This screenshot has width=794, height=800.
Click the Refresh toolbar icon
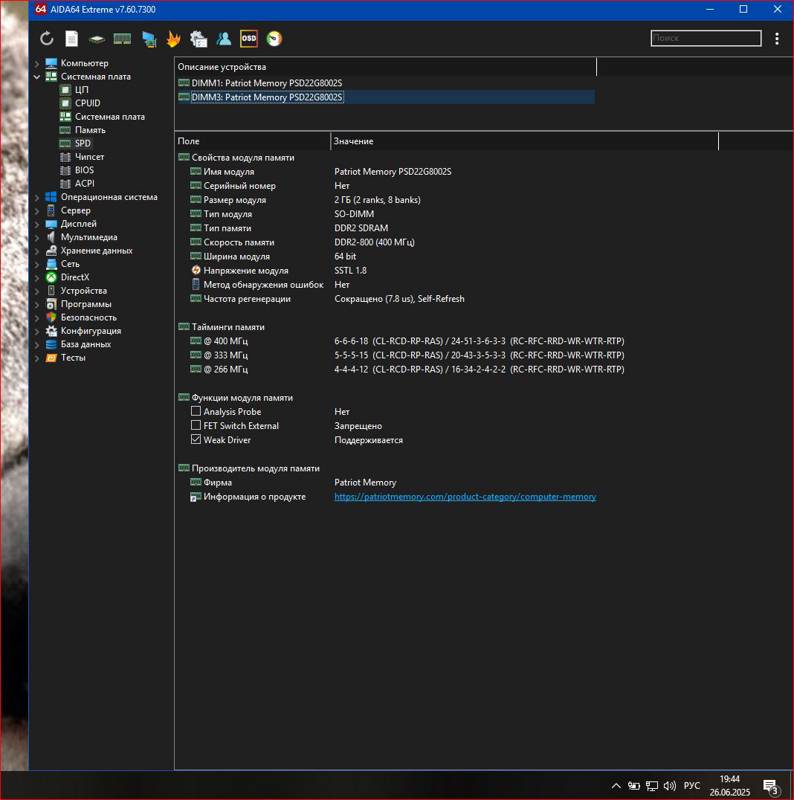(x=47, y=39)
